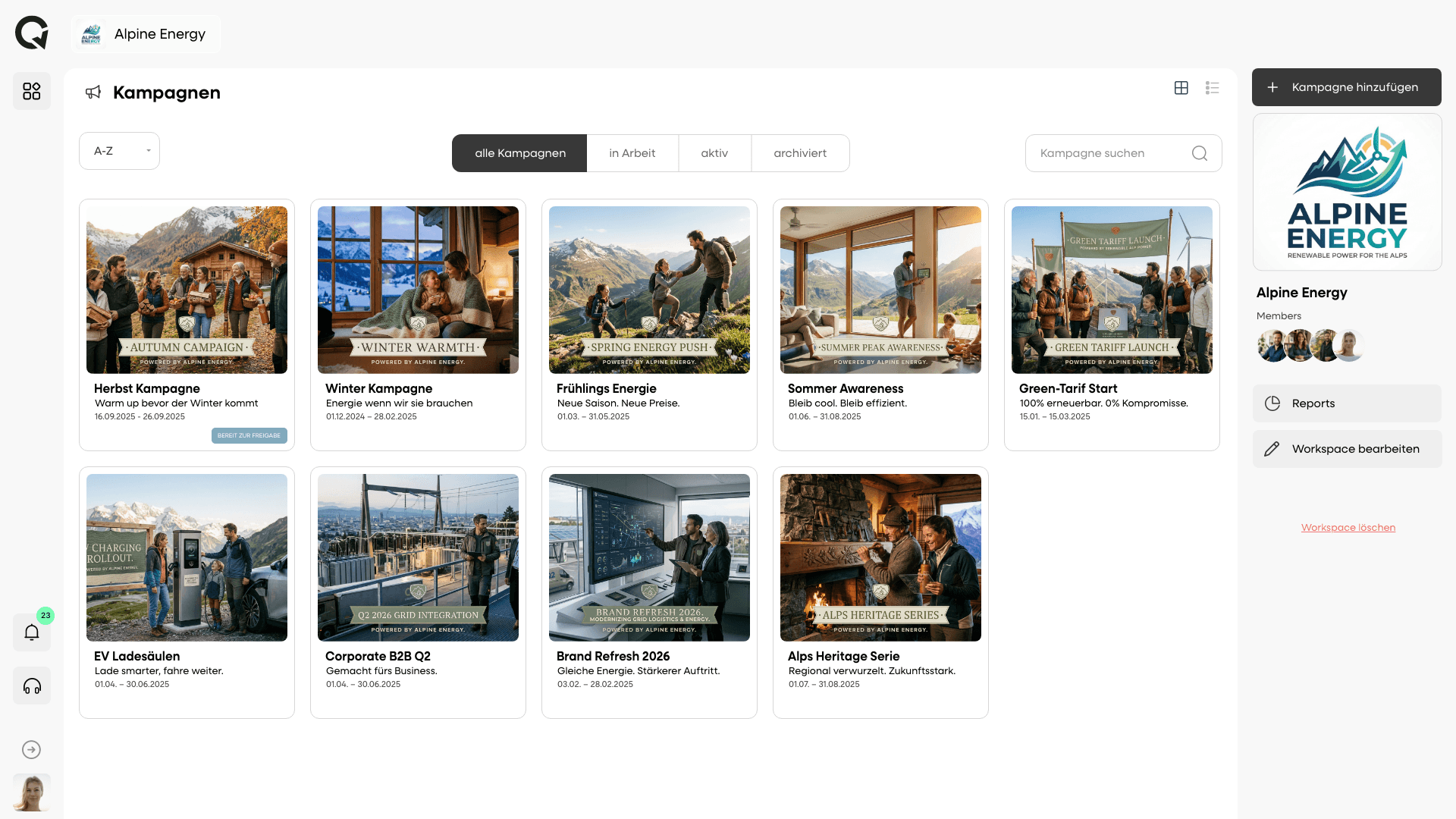The height and width of the screenshot is (819, 1456).
Task: Click the headphones support icon
Action: point(32,686)
